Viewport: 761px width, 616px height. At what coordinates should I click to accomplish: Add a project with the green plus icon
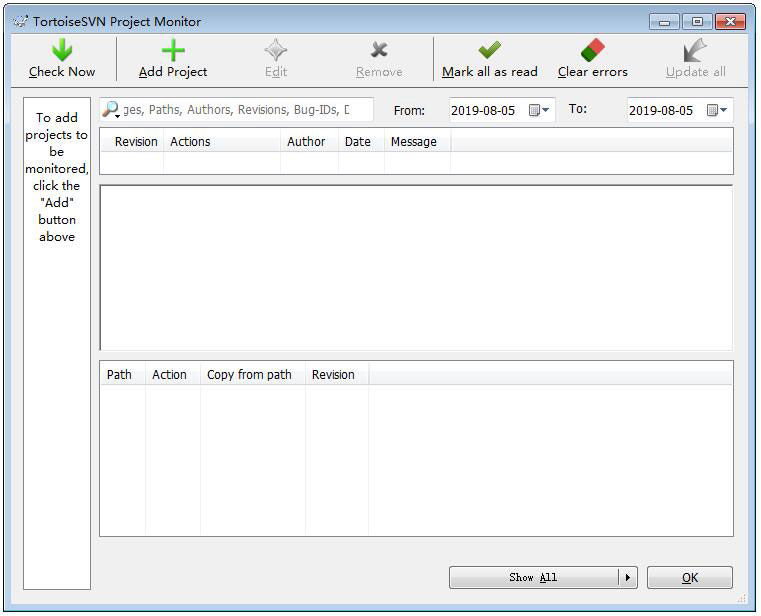pos(173,50)
